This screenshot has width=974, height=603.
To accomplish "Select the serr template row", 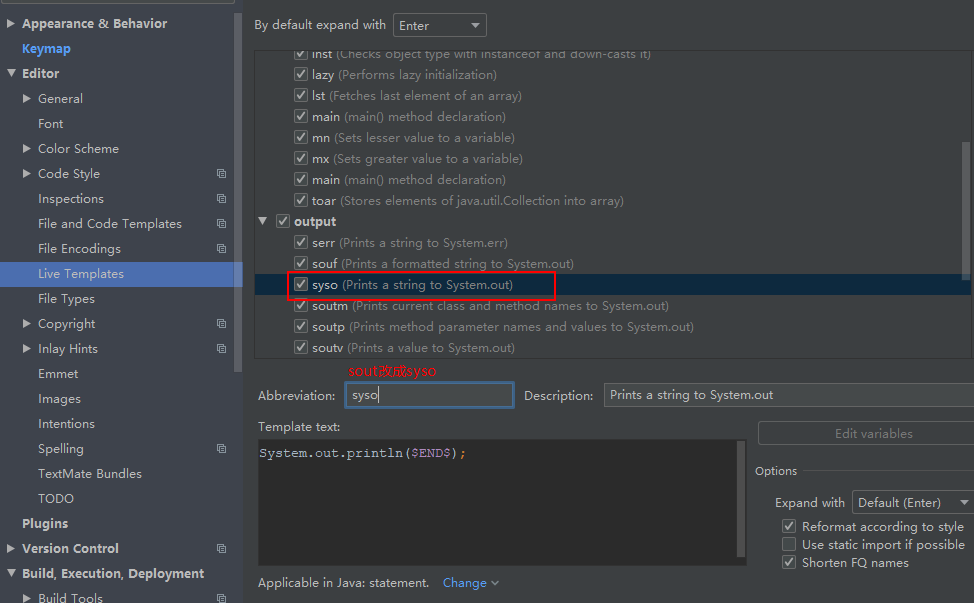I will click(x=612, y=243).
